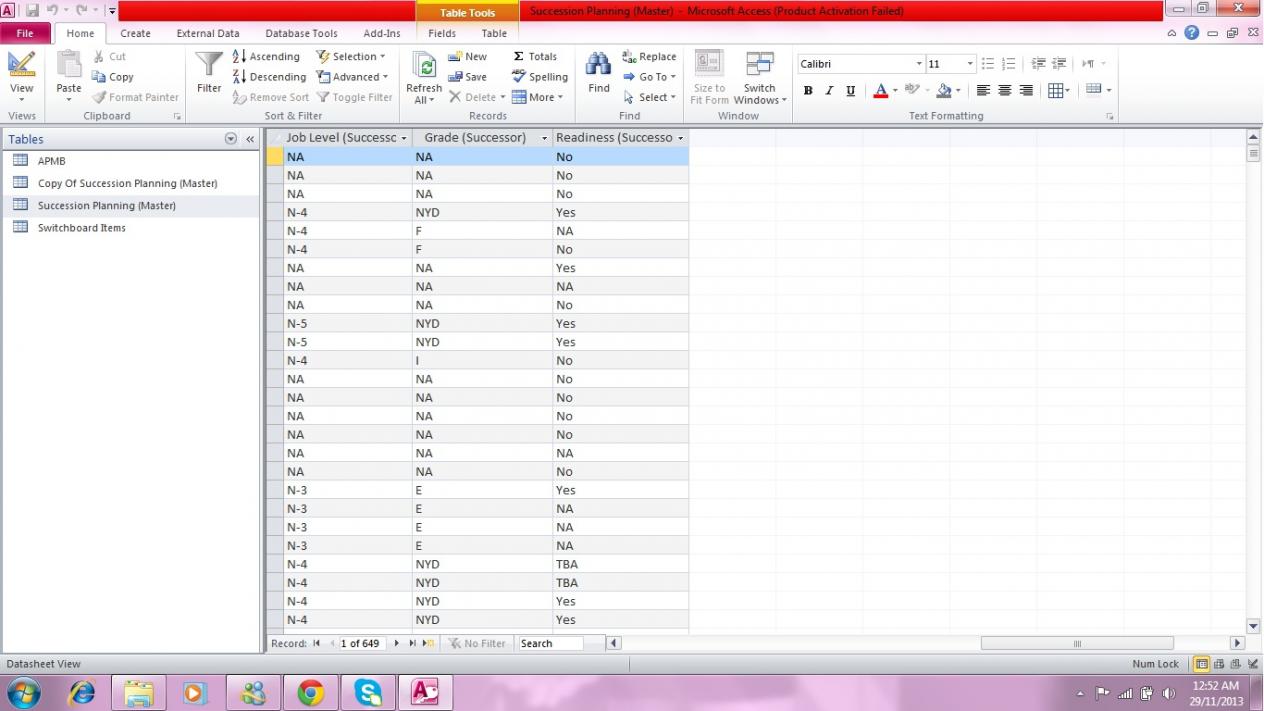Open the Text Formatting dialog launcher
1264x711 pixels.
pyautogui.click(x=1109, y=117)
